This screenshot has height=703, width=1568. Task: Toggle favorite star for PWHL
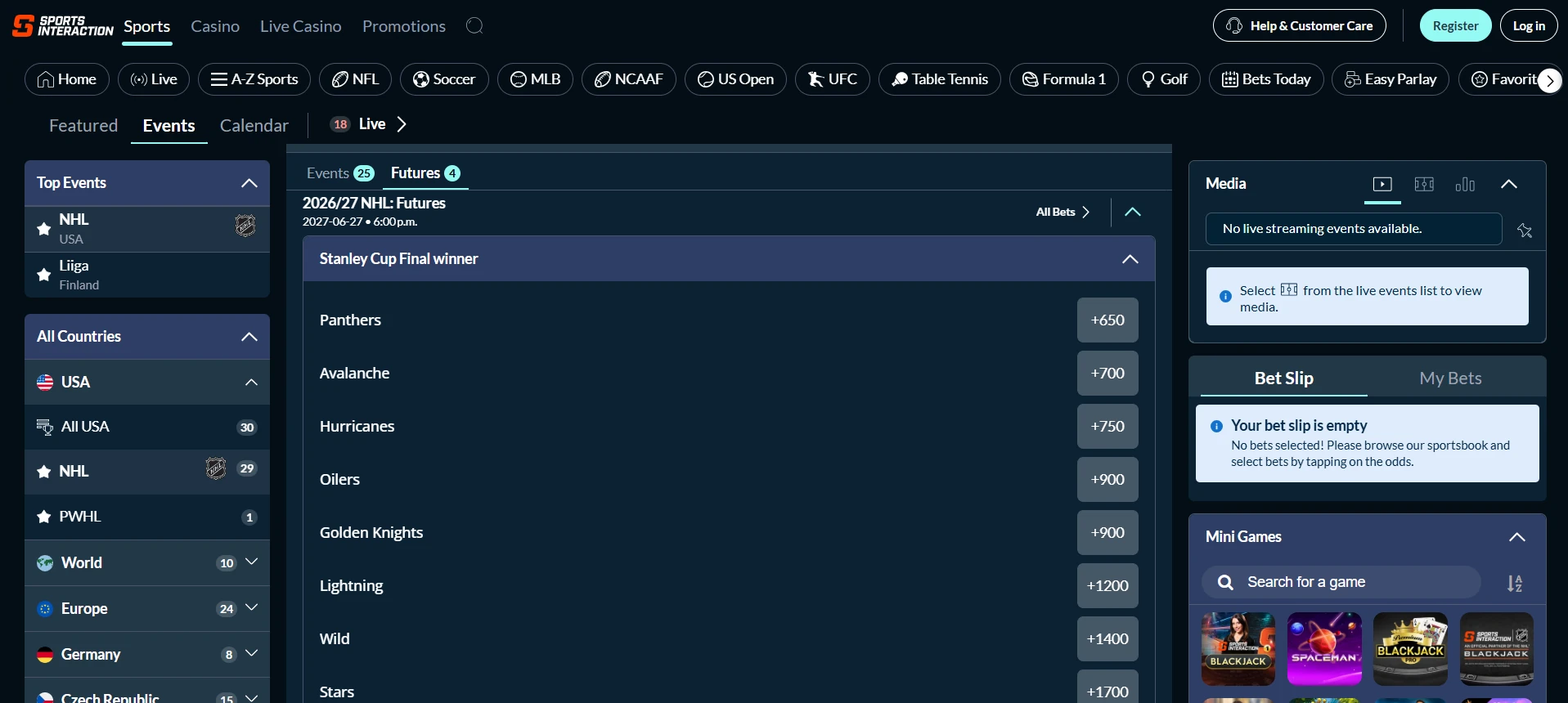(x=44, y=517)
